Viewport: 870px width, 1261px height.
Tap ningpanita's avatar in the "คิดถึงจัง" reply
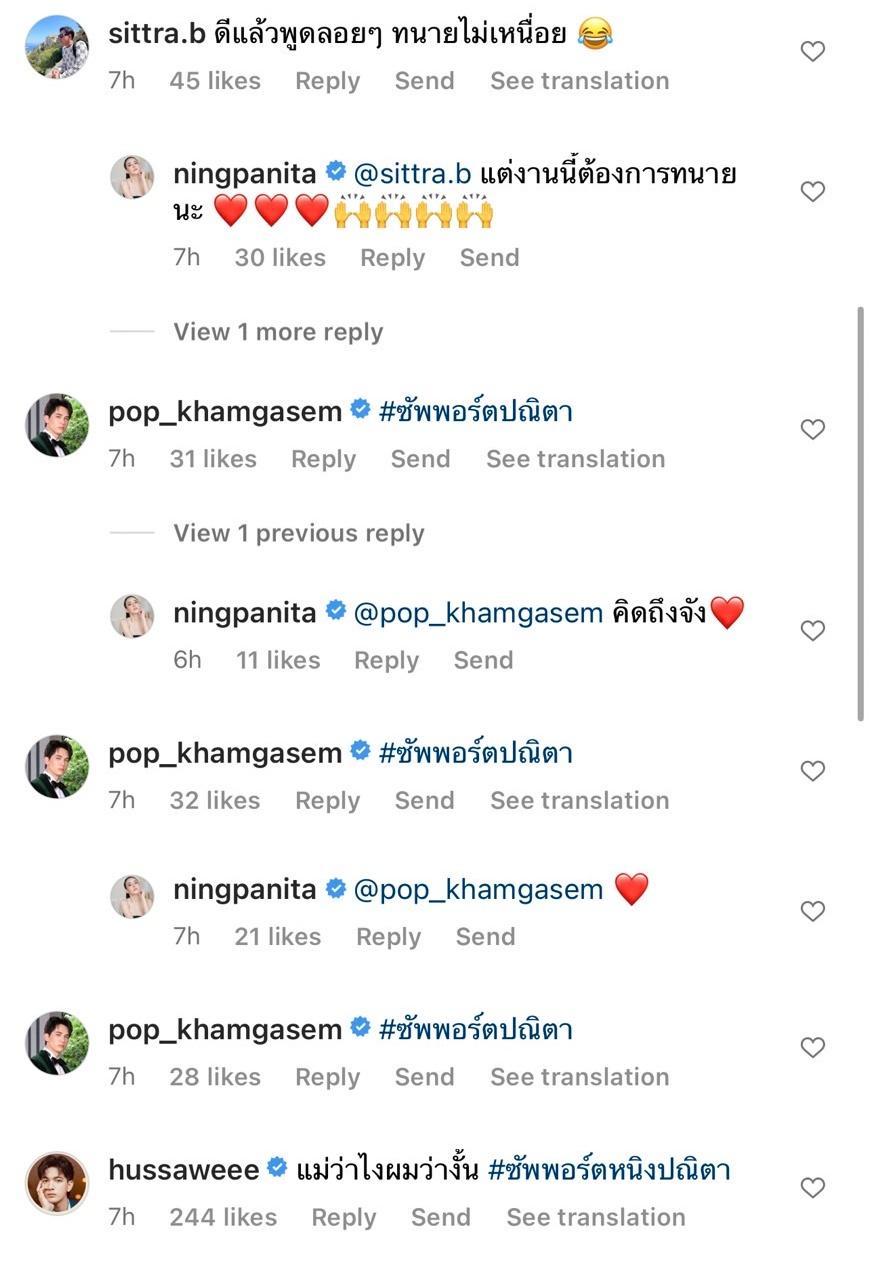click(x=132, y=616)
